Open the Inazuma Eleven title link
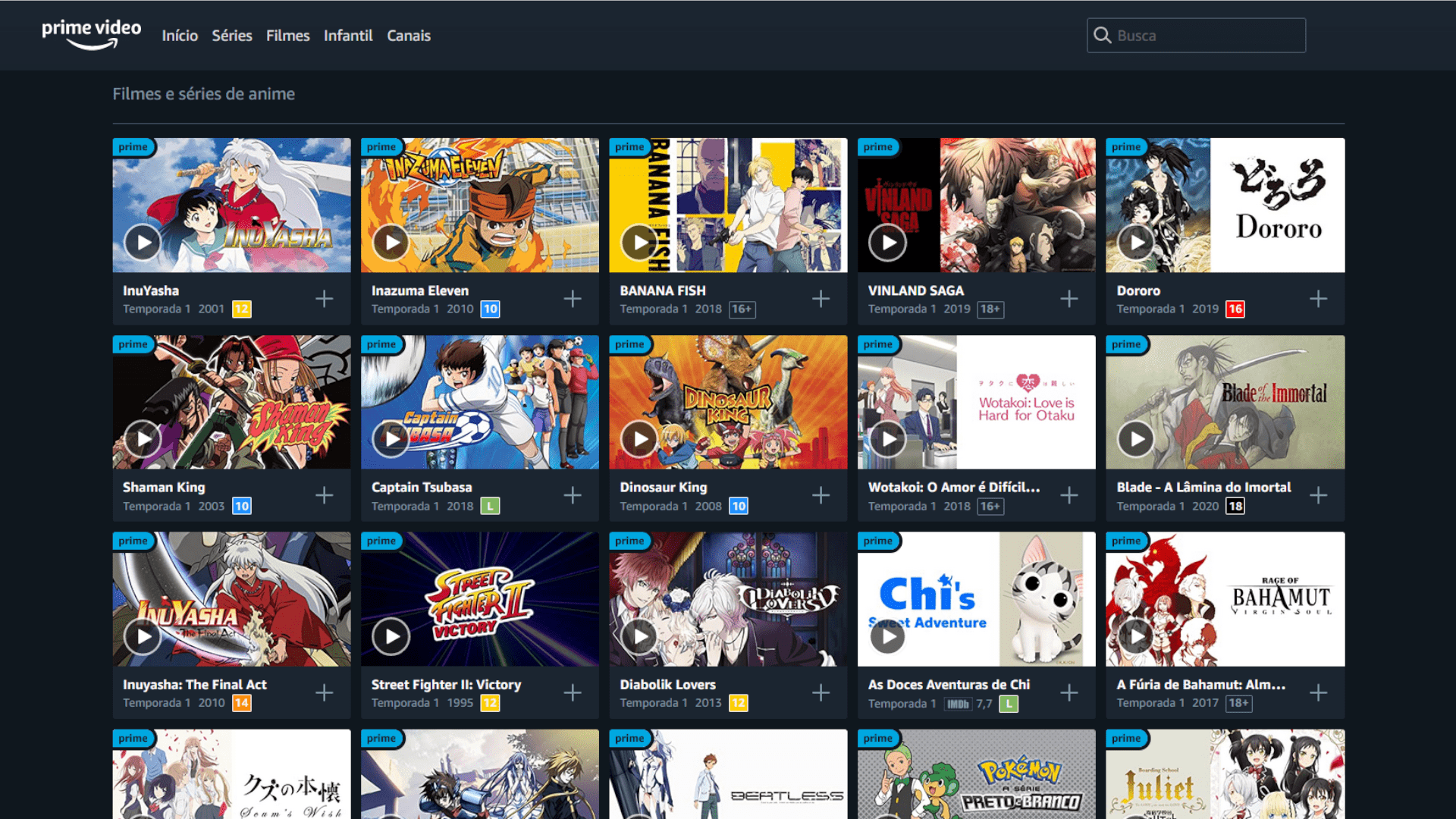Screen dimensions: 1456x819 420,290
